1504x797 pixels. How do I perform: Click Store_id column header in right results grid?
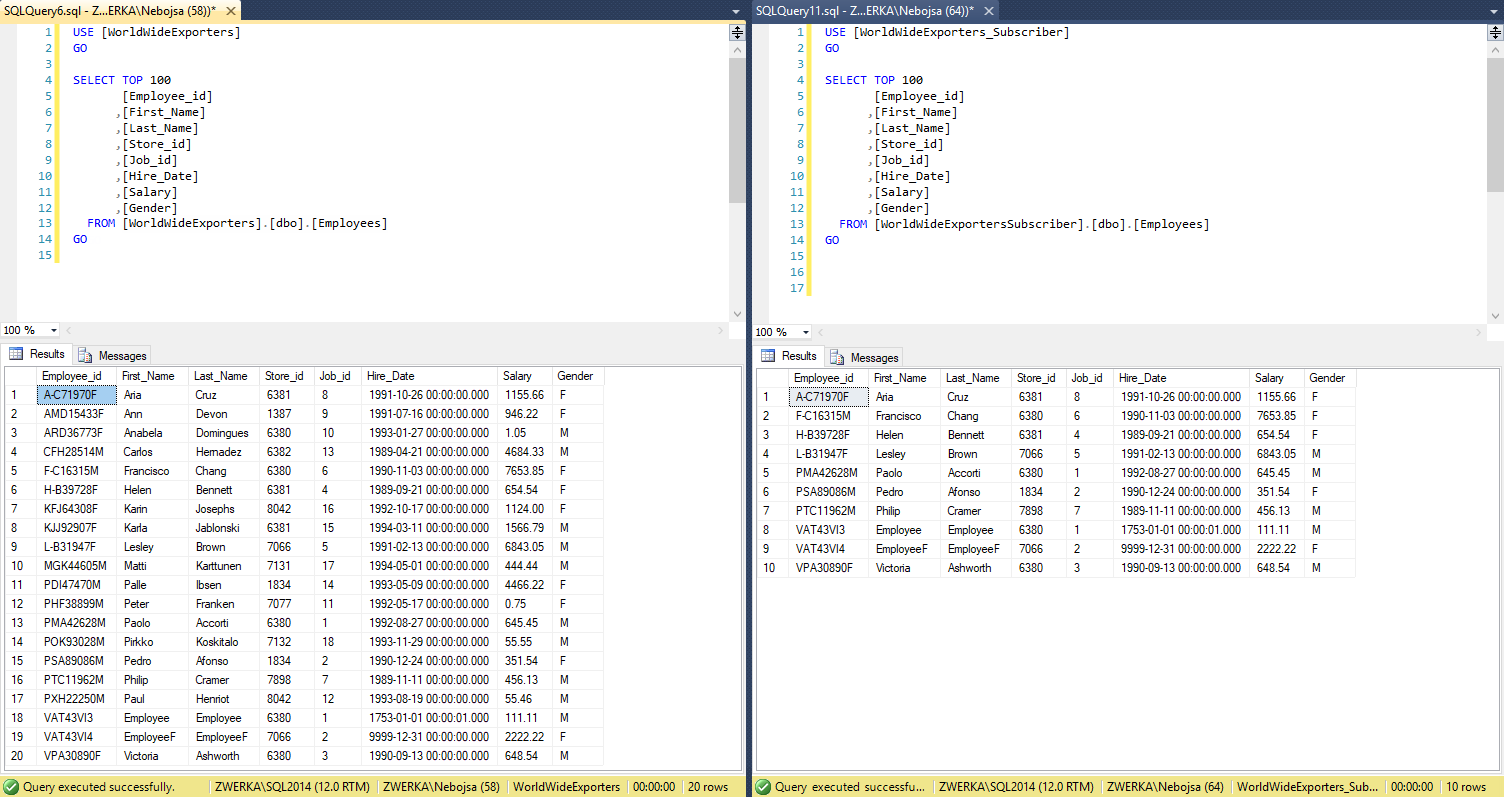tap(1040, 378)
